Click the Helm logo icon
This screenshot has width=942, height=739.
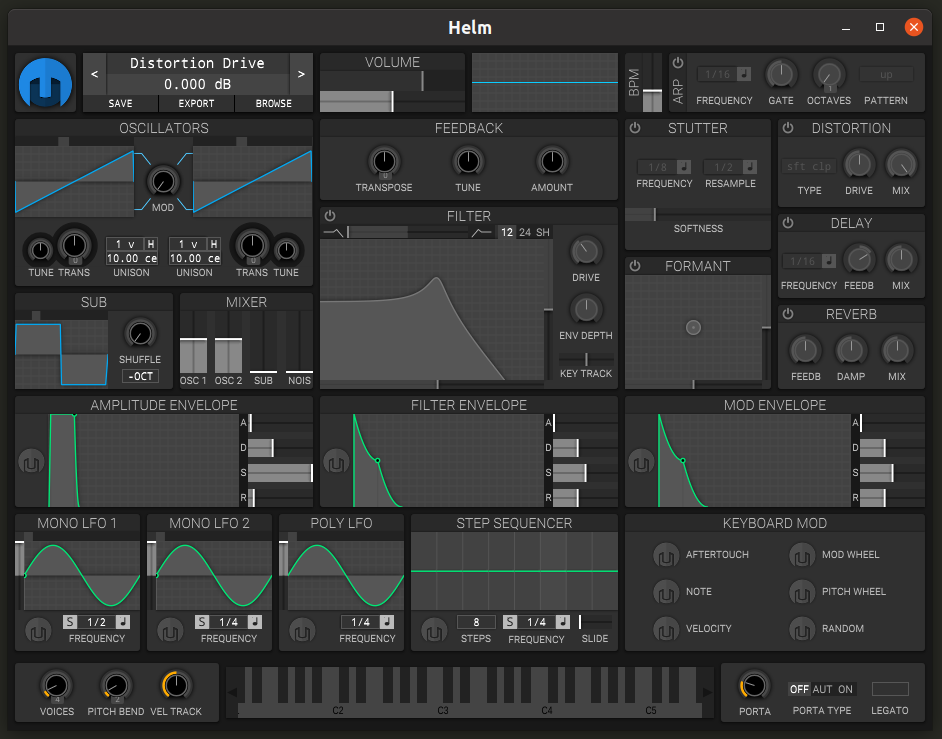[46, 83]
